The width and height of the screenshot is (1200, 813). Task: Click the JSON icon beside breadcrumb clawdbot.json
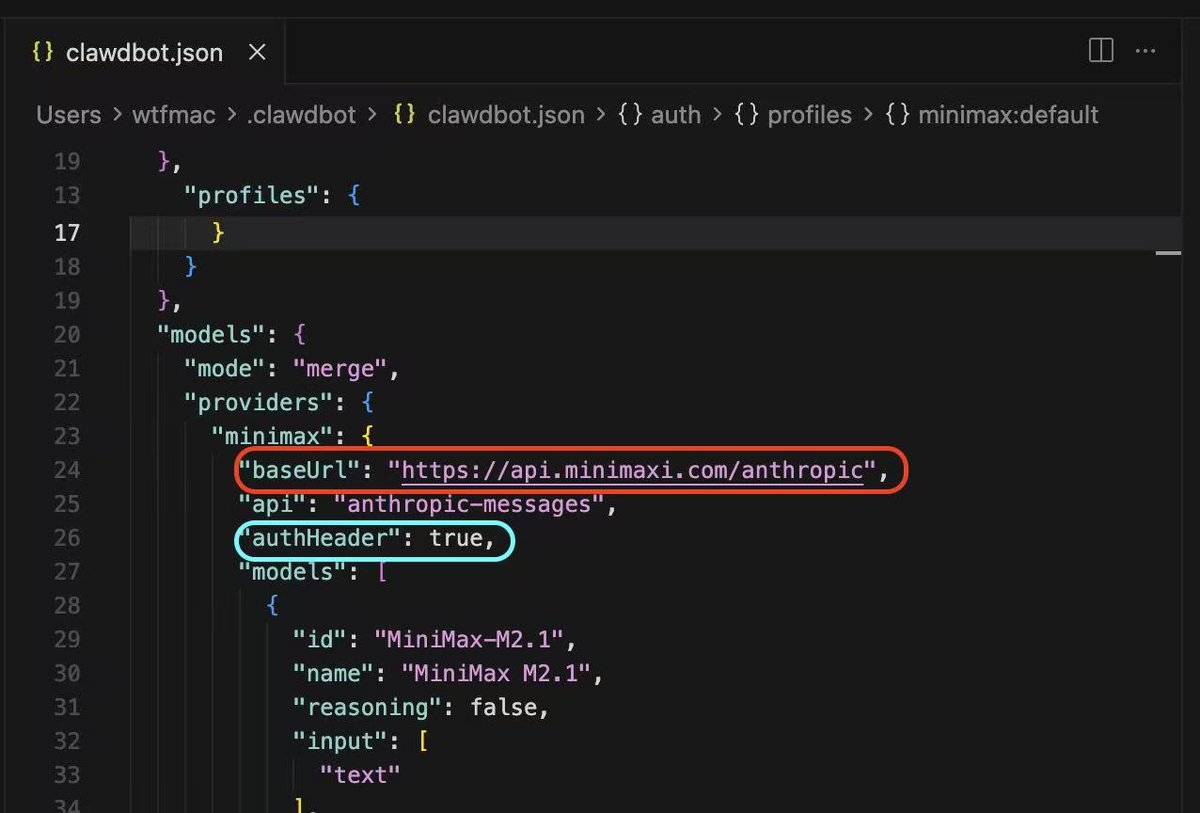404,115
